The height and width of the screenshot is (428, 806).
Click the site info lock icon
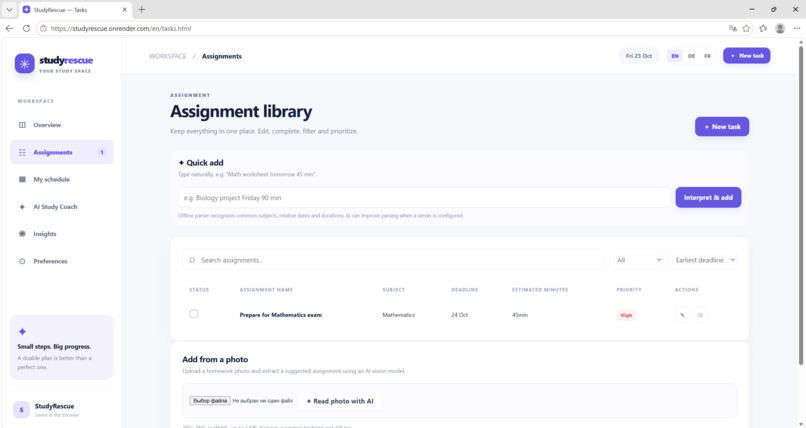43,28
